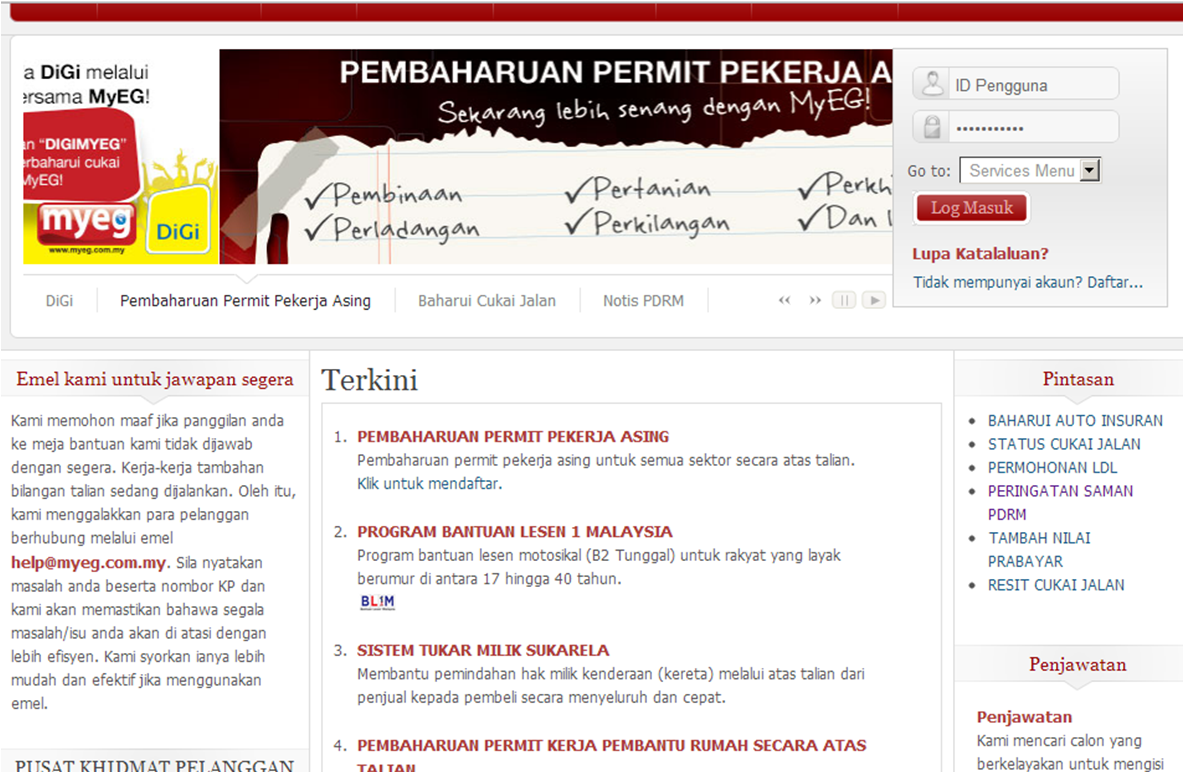
Task: Open SISTEM TUKAR MILIK SUKARELA heading
Action: pos(483,650)
